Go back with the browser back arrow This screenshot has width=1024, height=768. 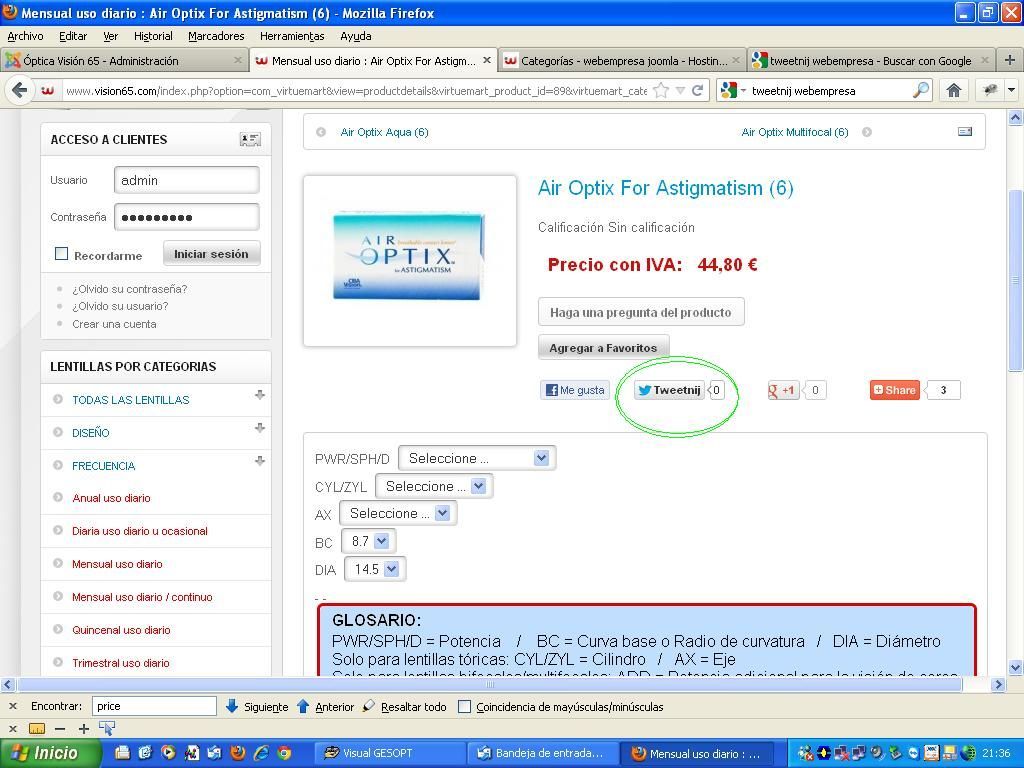pos(19,90)
